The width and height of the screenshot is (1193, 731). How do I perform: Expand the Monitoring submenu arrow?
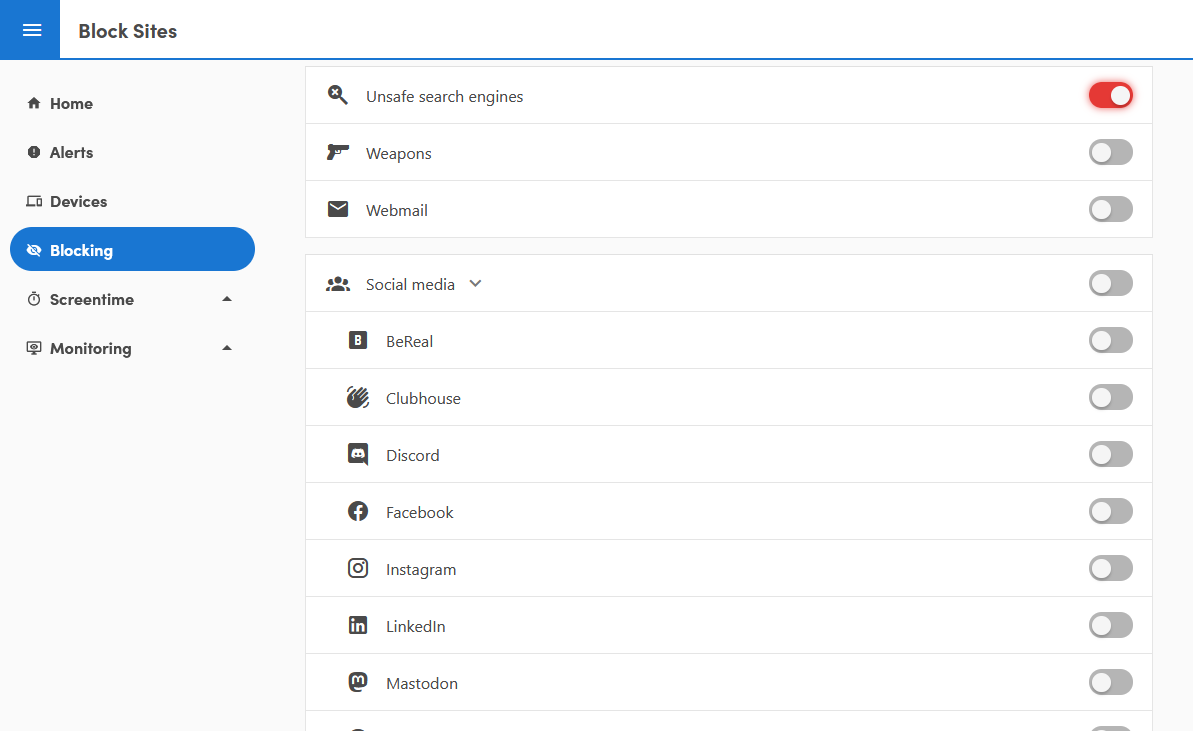[x=227, y=348]
